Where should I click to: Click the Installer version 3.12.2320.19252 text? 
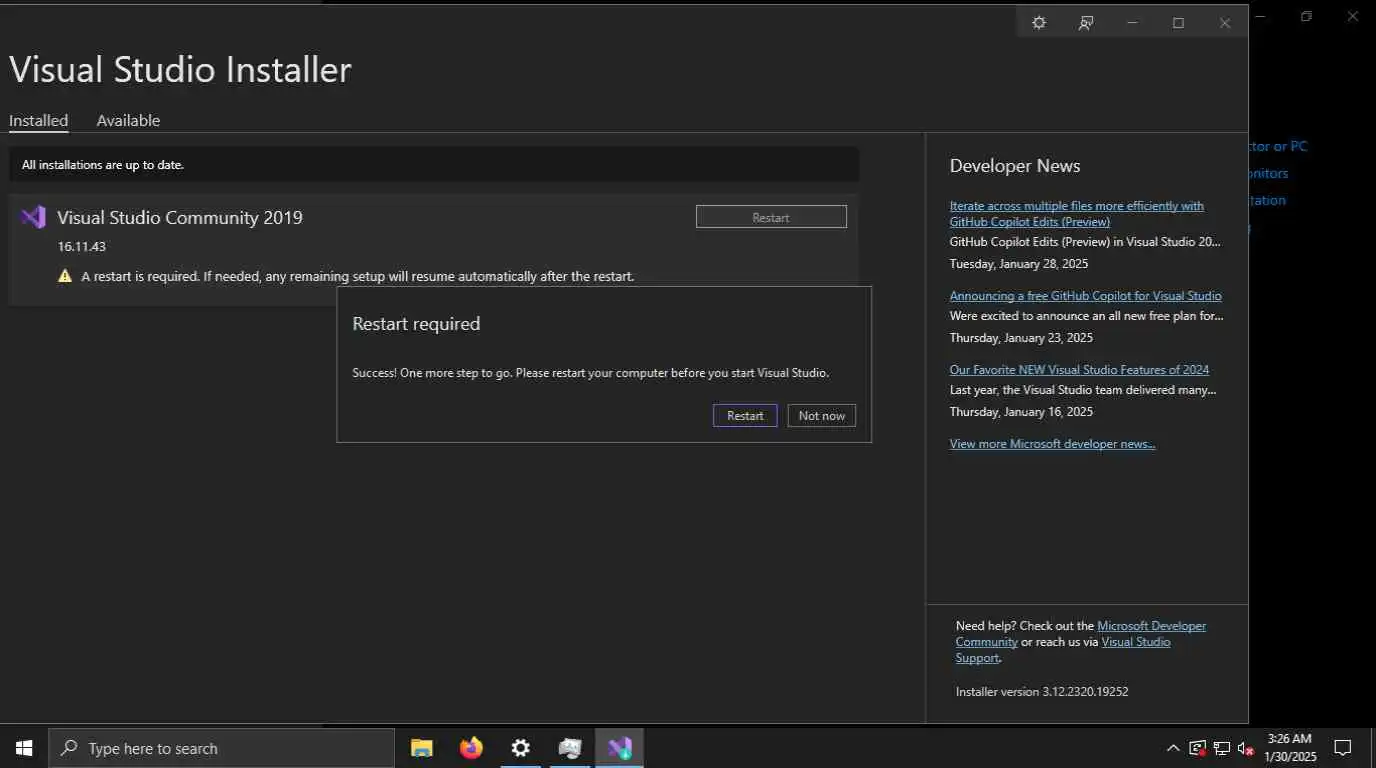tap(1042, 691)
